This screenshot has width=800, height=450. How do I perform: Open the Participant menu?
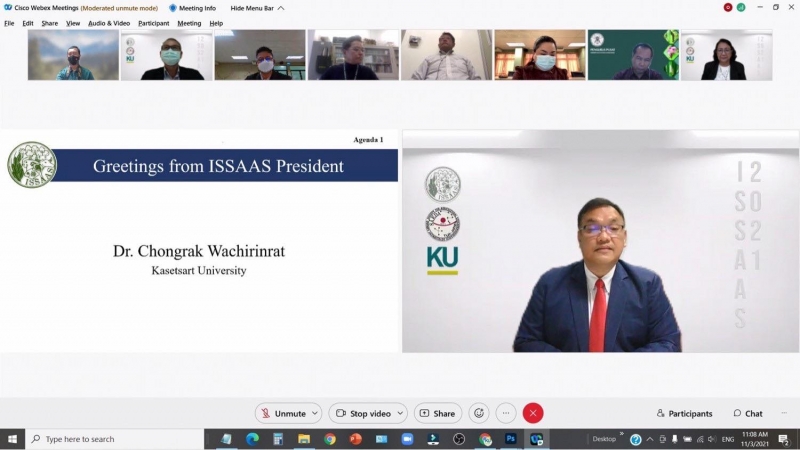point(153,23)
